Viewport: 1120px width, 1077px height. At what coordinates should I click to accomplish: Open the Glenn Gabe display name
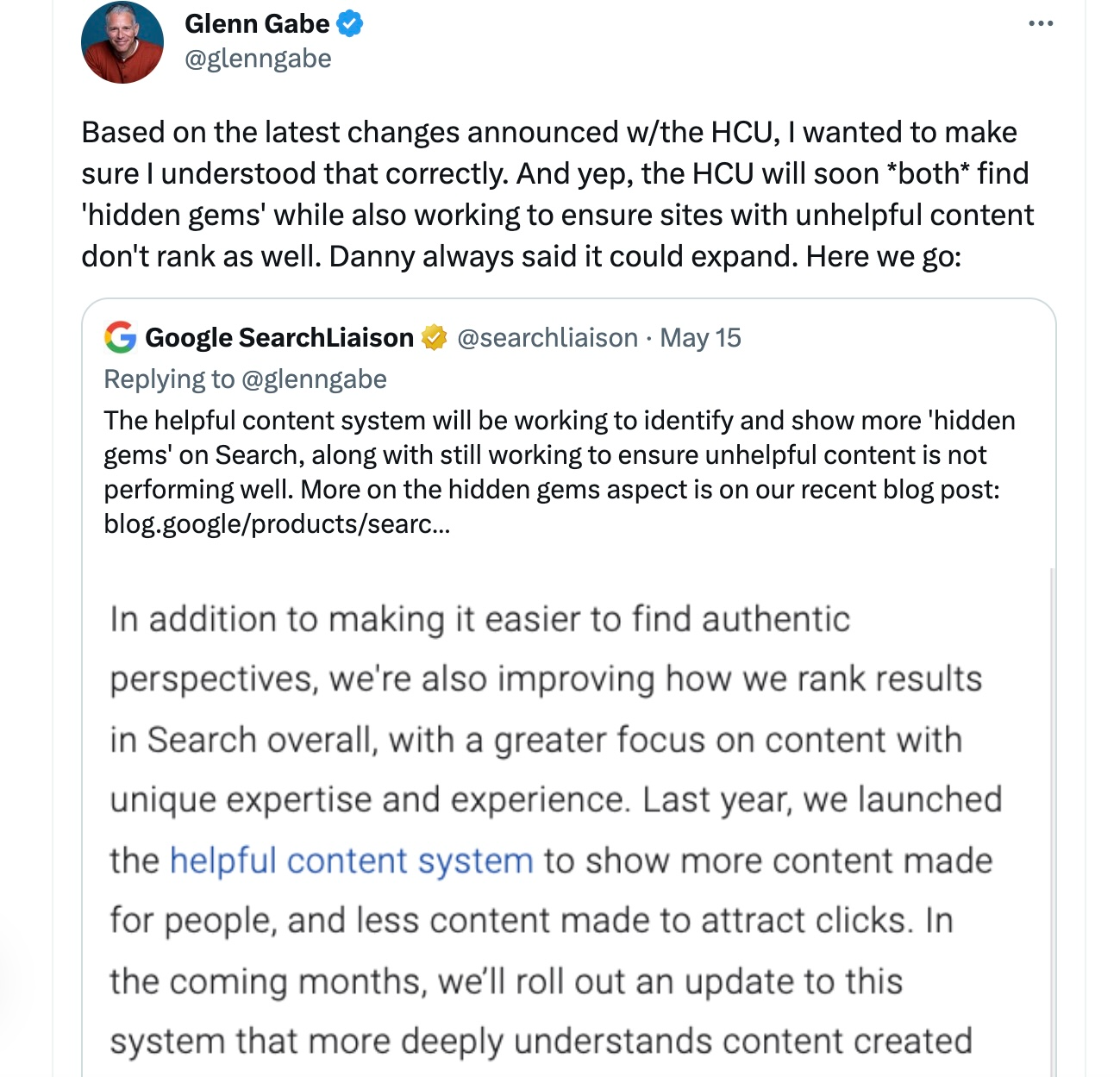tap(257, 24)
